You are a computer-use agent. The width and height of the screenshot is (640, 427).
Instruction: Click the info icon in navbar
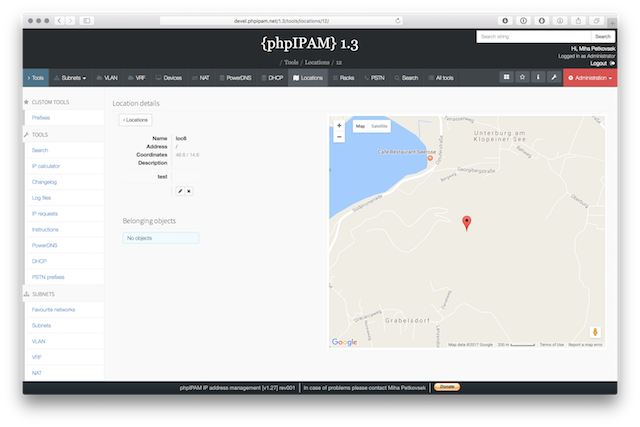click(537, 77)
